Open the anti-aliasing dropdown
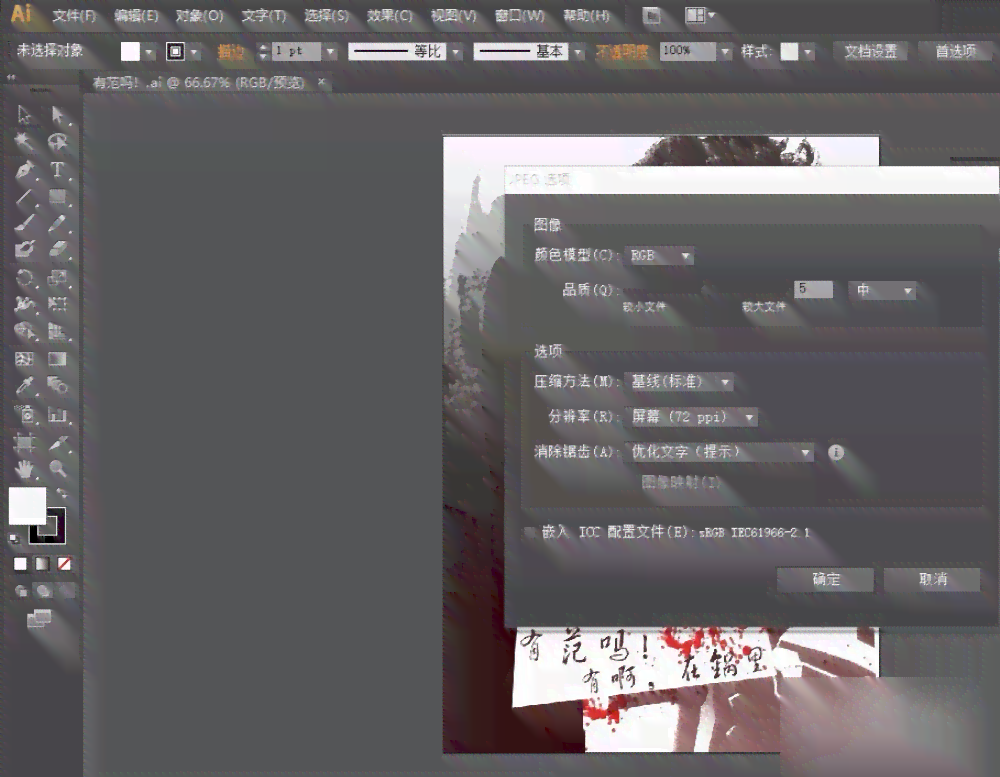Viewport: 1000px width, 777px height. pos(719,452)
